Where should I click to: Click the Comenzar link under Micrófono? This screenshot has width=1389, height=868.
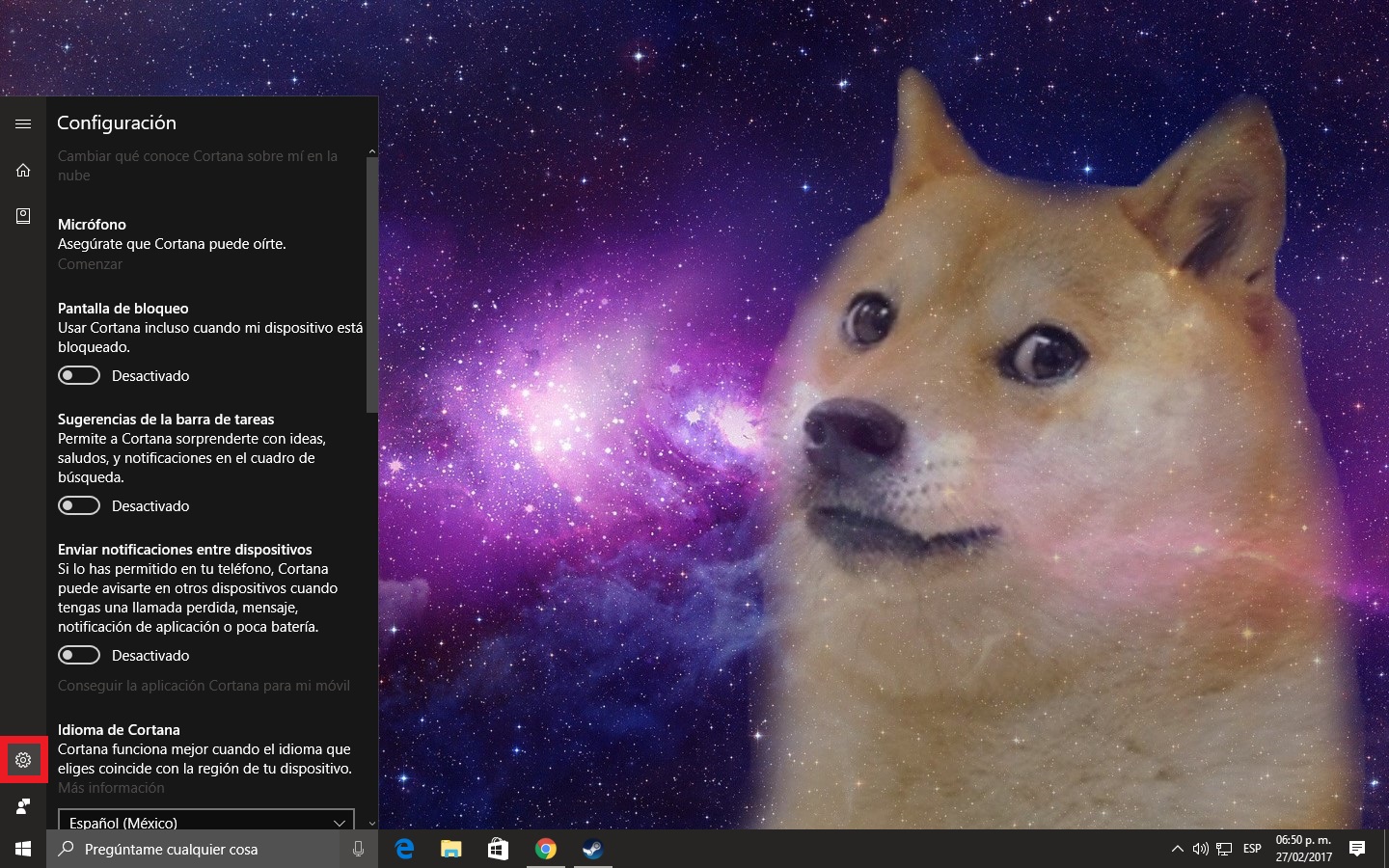coord(90,264)
